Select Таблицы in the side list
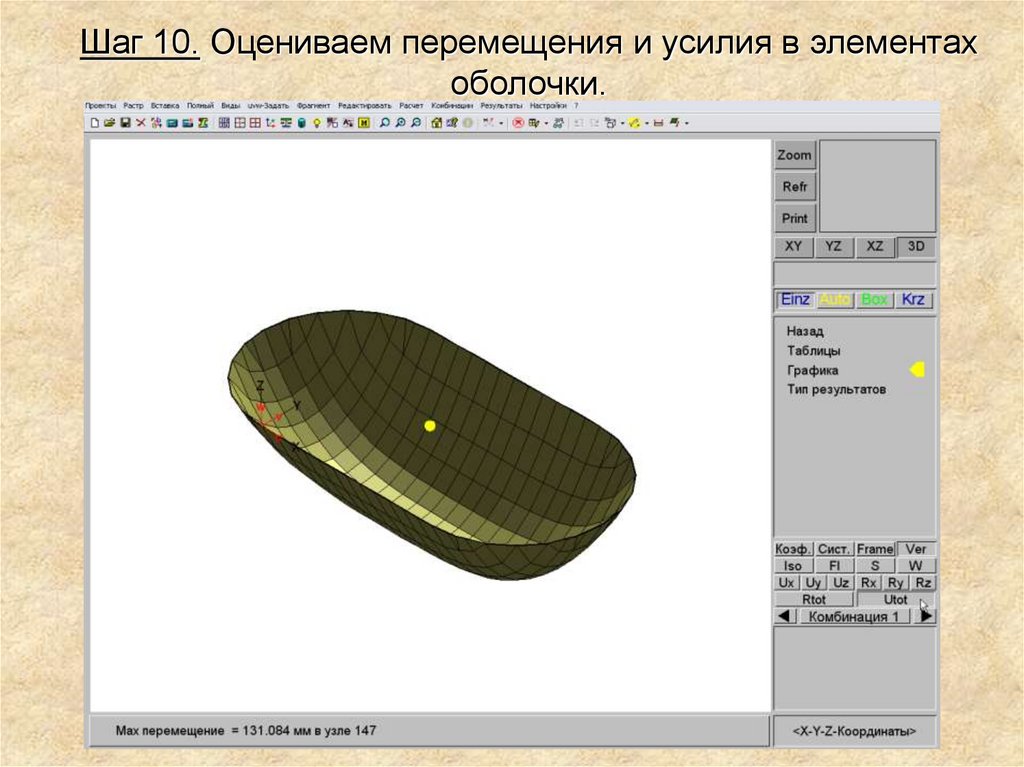1024x767 pixels. [x=813, y=351]
